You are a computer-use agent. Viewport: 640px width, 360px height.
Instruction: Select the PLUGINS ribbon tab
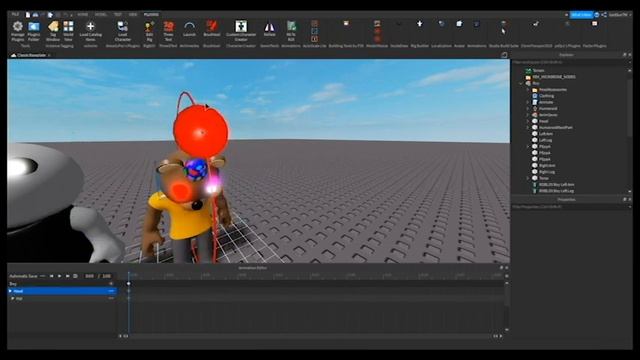click(x=151, y=15)
